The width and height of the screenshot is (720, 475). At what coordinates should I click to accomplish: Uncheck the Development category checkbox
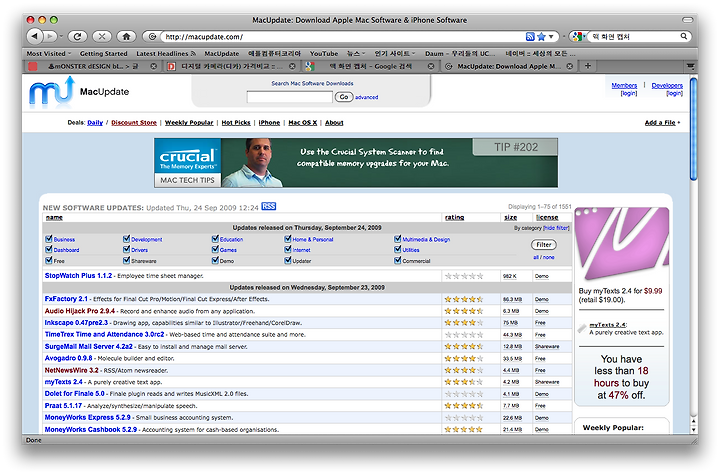coord(126,239)
